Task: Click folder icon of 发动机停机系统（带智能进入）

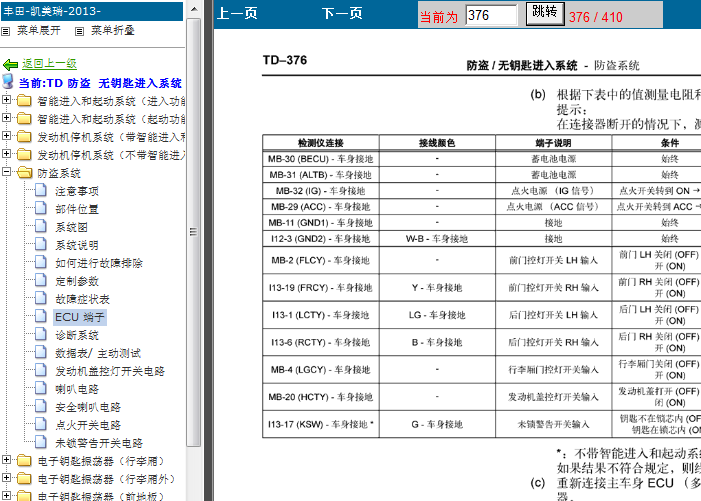Action: (x=24, y=136)
